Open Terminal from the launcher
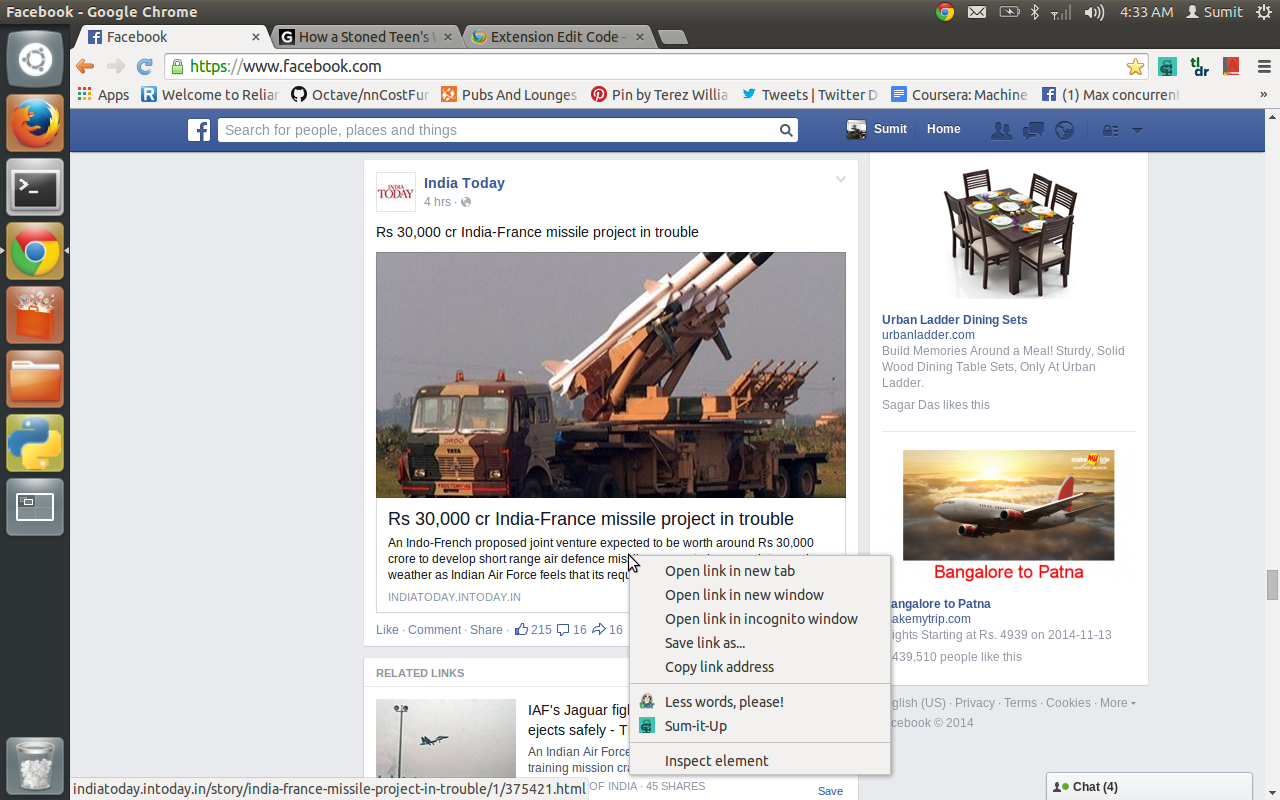 35,187
